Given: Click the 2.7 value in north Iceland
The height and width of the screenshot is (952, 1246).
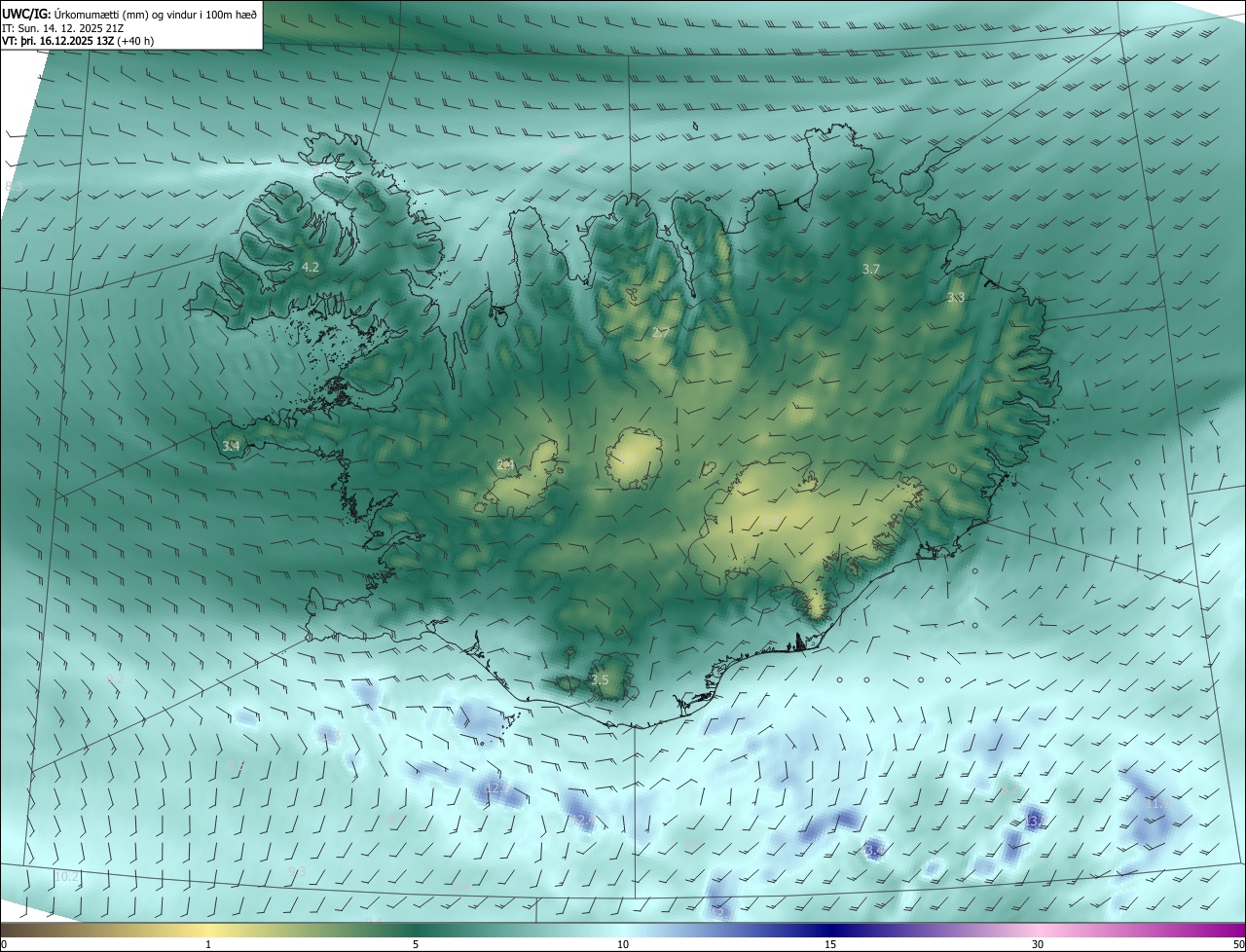Looking at the screenshot, I should 660,333.
